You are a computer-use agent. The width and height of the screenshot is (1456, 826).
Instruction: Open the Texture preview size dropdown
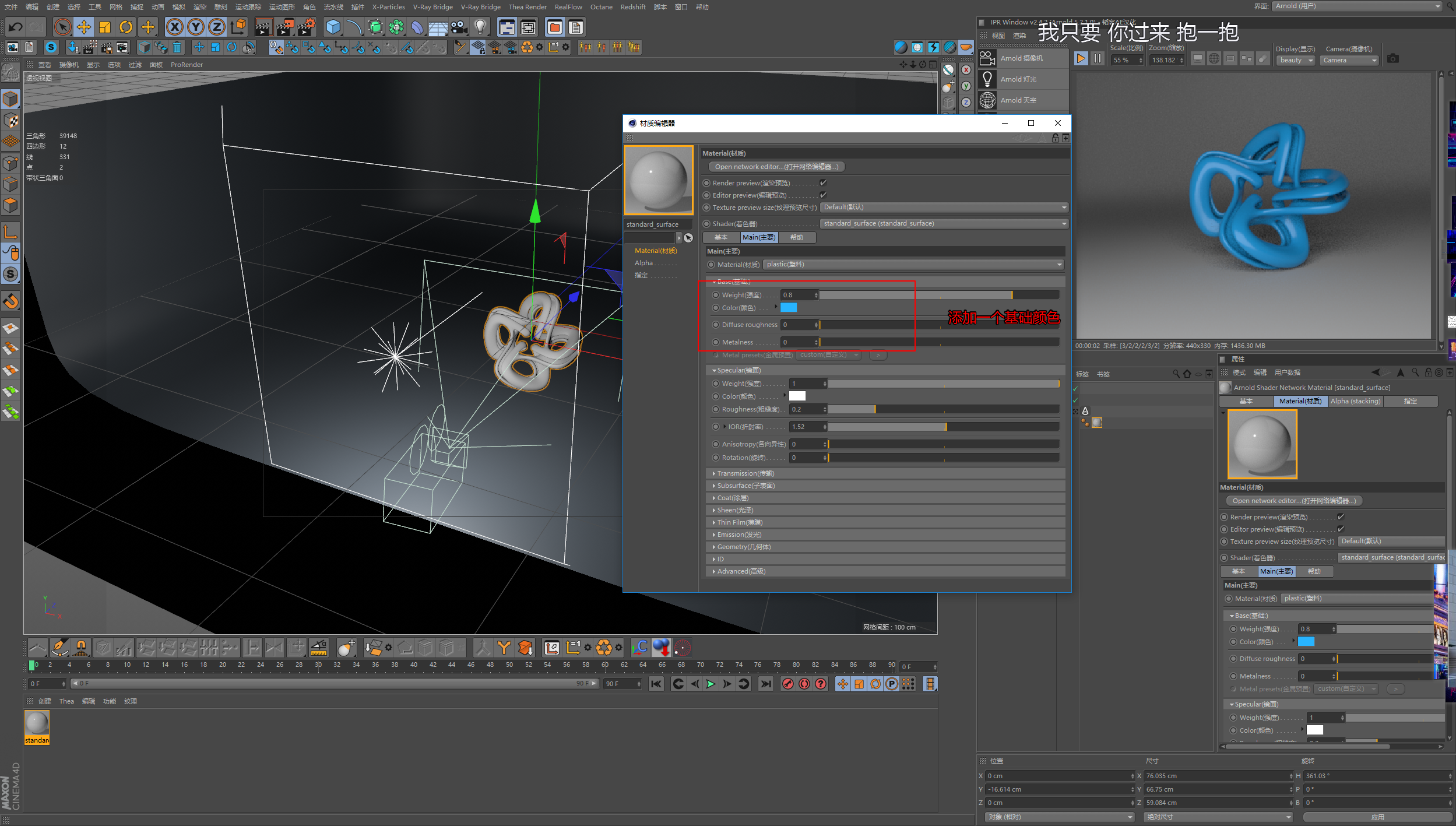(x=944, y=208)
